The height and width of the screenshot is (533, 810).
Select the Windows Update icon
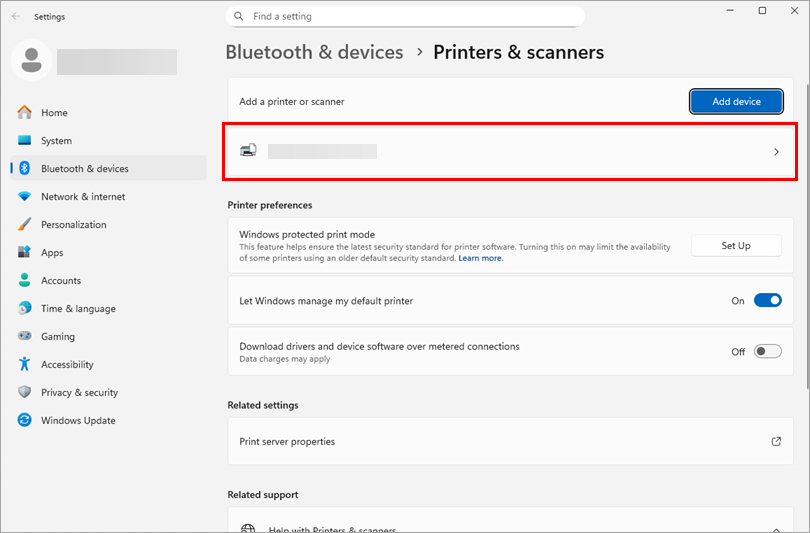[x=25, y=421]
